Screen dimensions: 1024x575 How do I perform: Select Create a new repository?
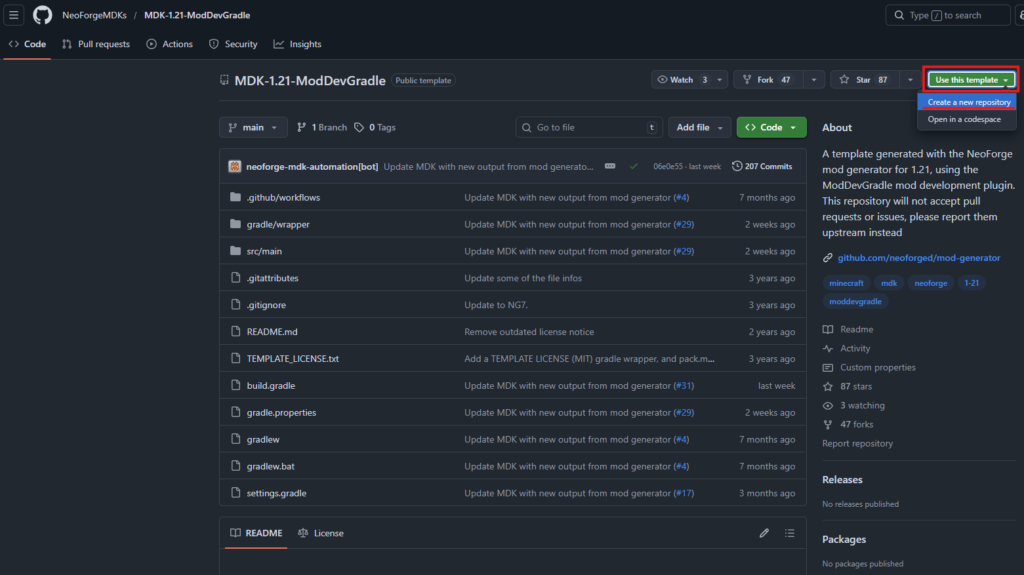968,102
